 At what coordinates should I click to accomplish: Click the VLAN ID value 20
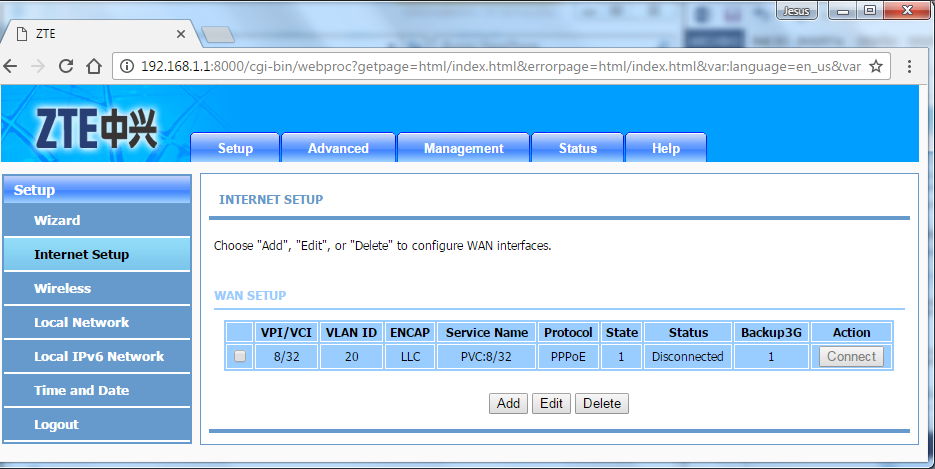point(351,356)
